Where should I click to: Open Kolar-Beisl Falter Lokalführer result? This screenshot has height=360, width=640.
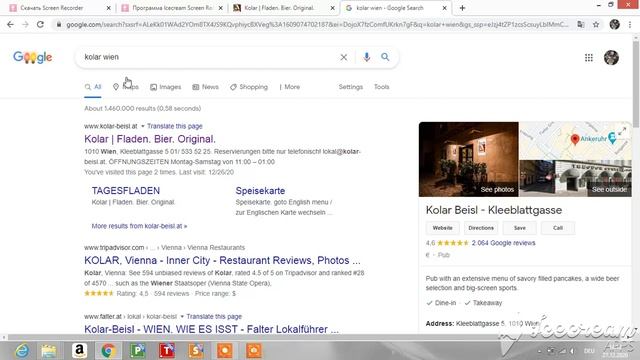[x=211, y=329]
